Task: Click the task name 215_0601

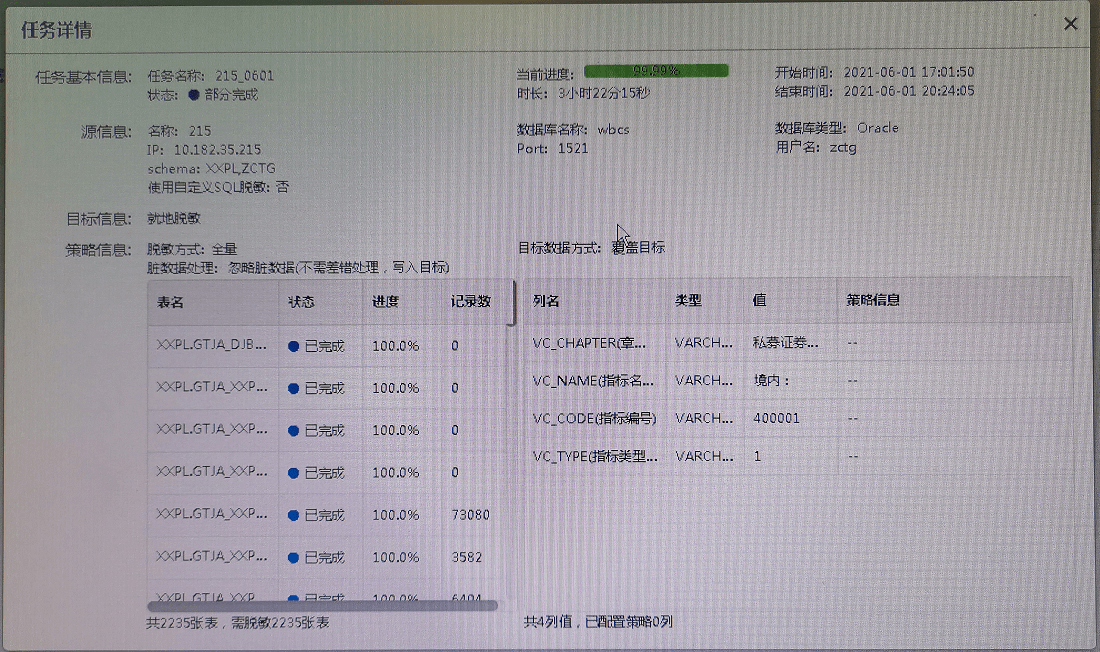Action: (x=244, y=76)
